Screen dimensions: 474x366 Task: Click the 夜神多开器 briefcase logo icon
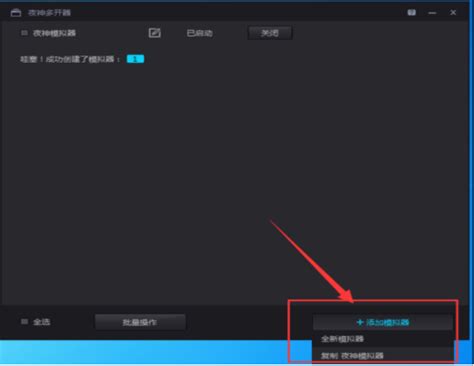16,13
